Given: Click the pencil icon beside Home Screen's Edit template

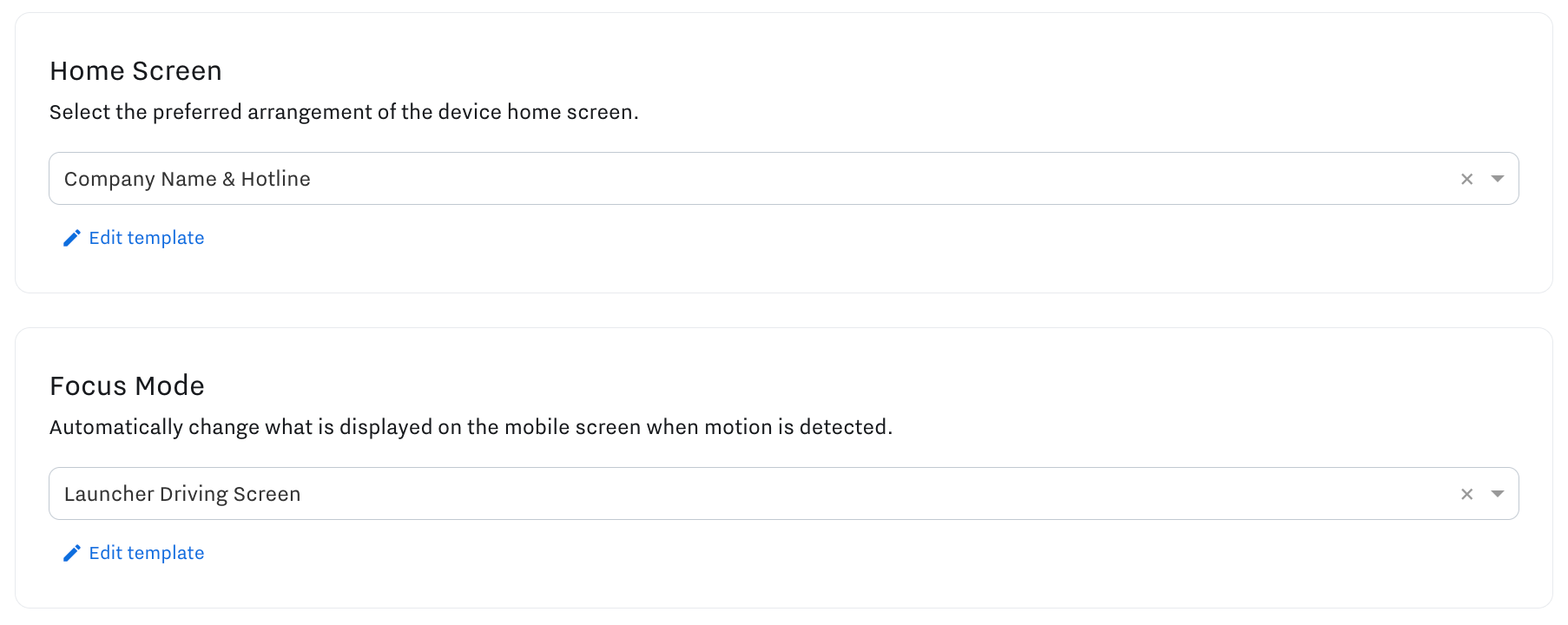Looking at the screenshot, I should click(x=72, y=237).
